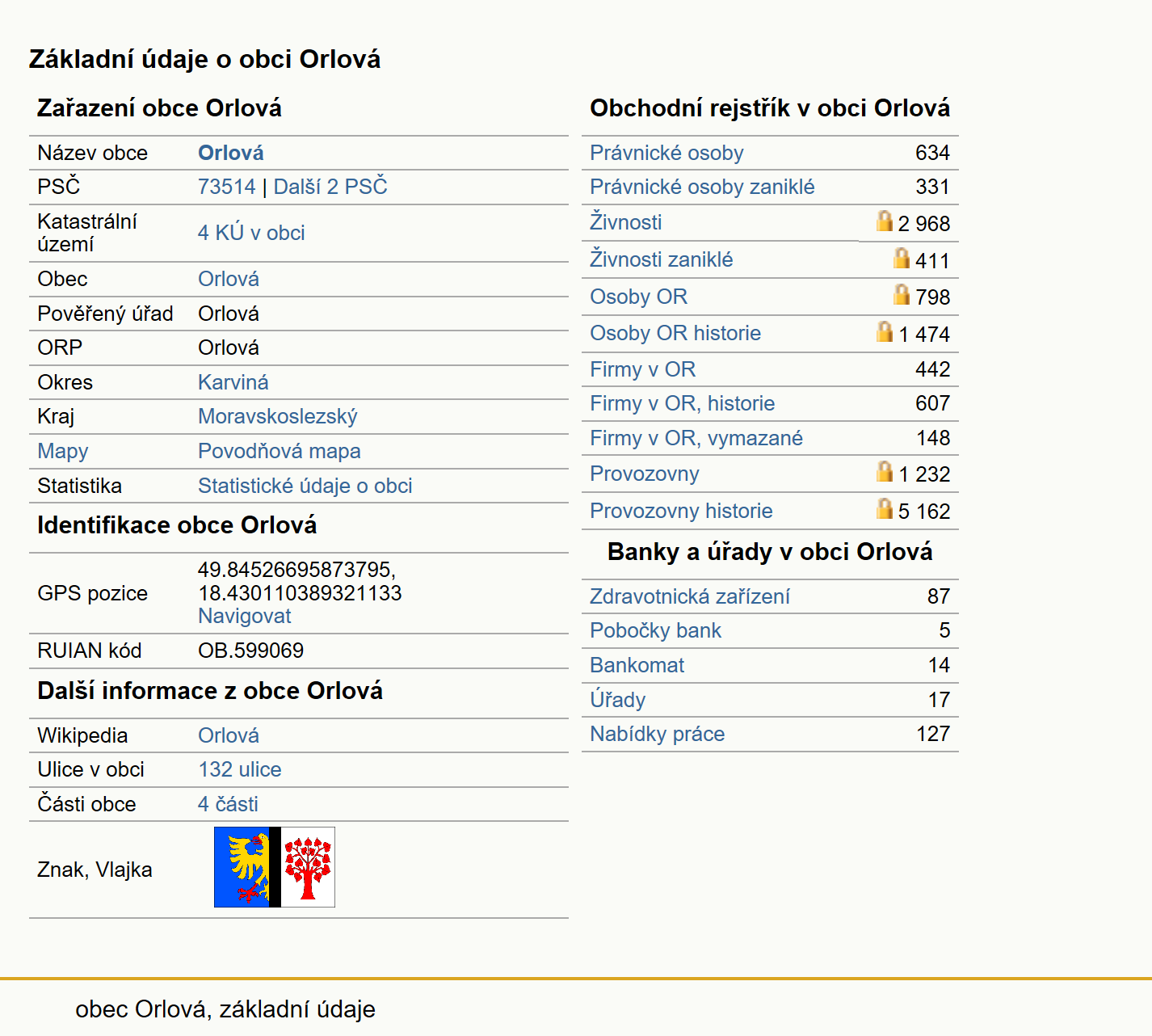
Task: Open 4 KÚ v obci link
Action: point(251,233)
